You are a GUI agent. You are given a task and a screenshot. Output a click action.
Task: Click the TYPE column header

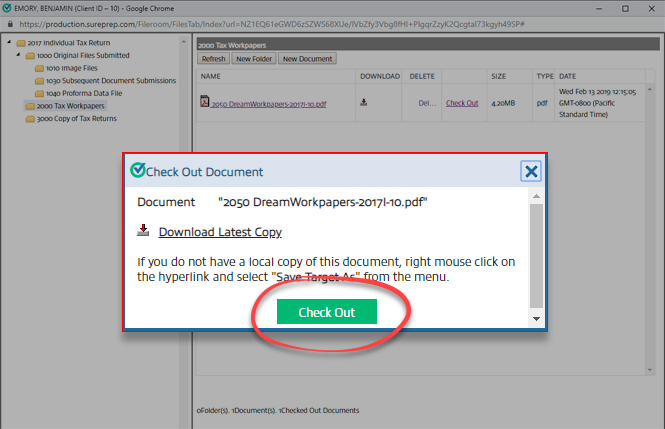point(545,76)
